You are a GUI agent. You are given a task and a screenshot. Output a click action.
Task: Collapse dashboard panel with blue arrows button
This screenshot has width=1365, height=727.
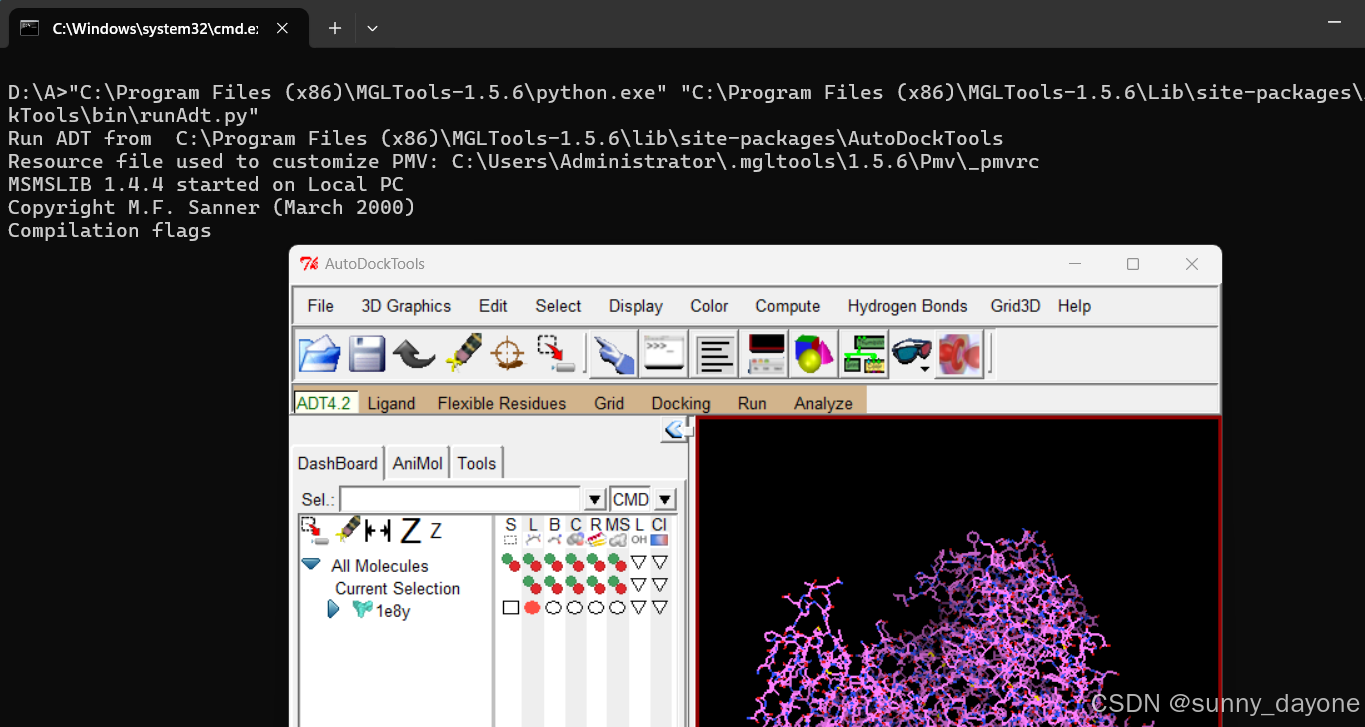point(675,429)
